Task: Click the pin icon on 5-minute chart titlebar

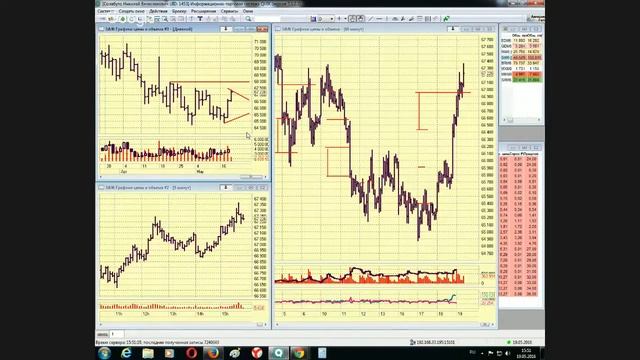Action: coord(225,187)
